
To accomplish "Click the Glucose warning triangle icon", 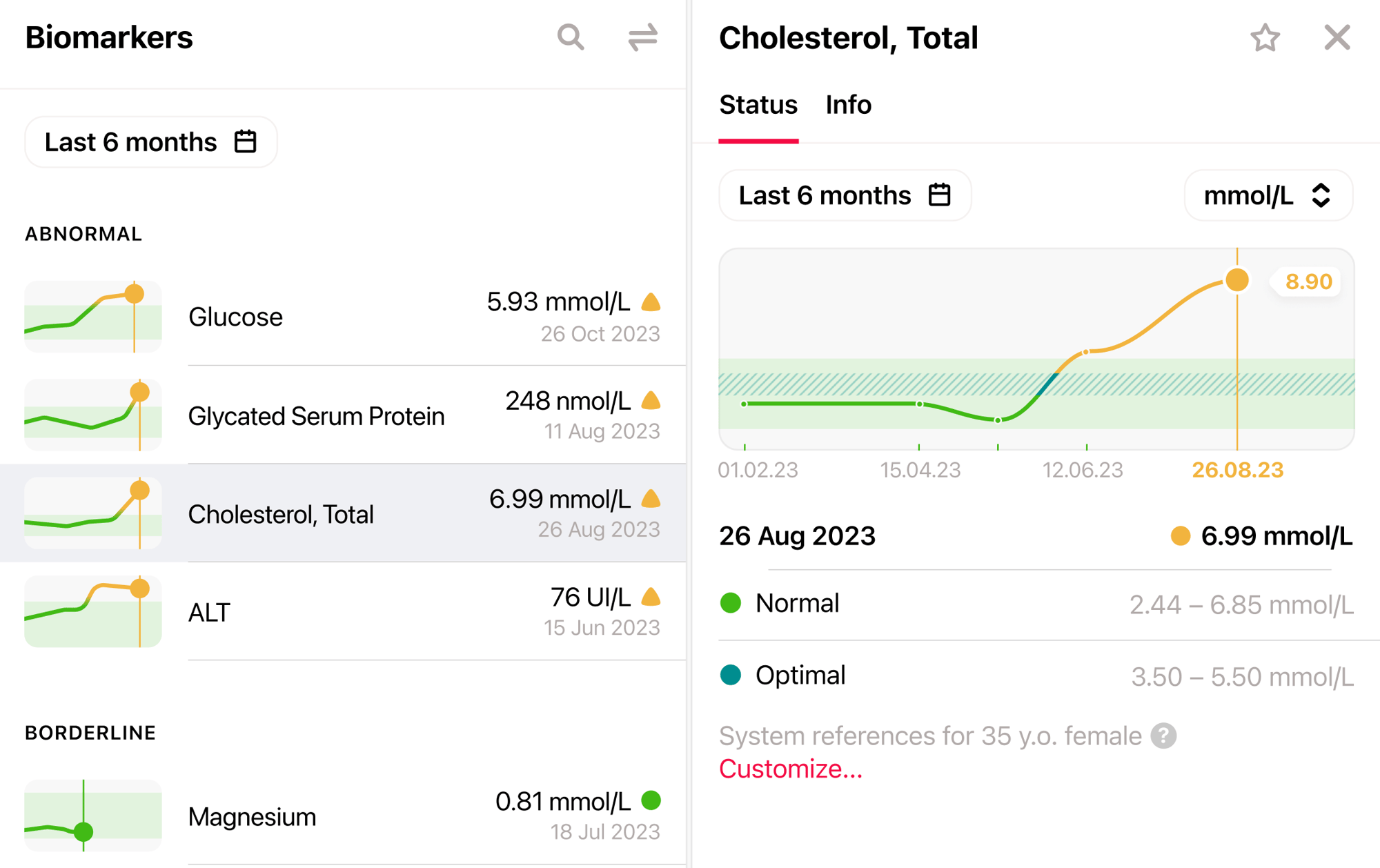I will [x=651, y=302].
